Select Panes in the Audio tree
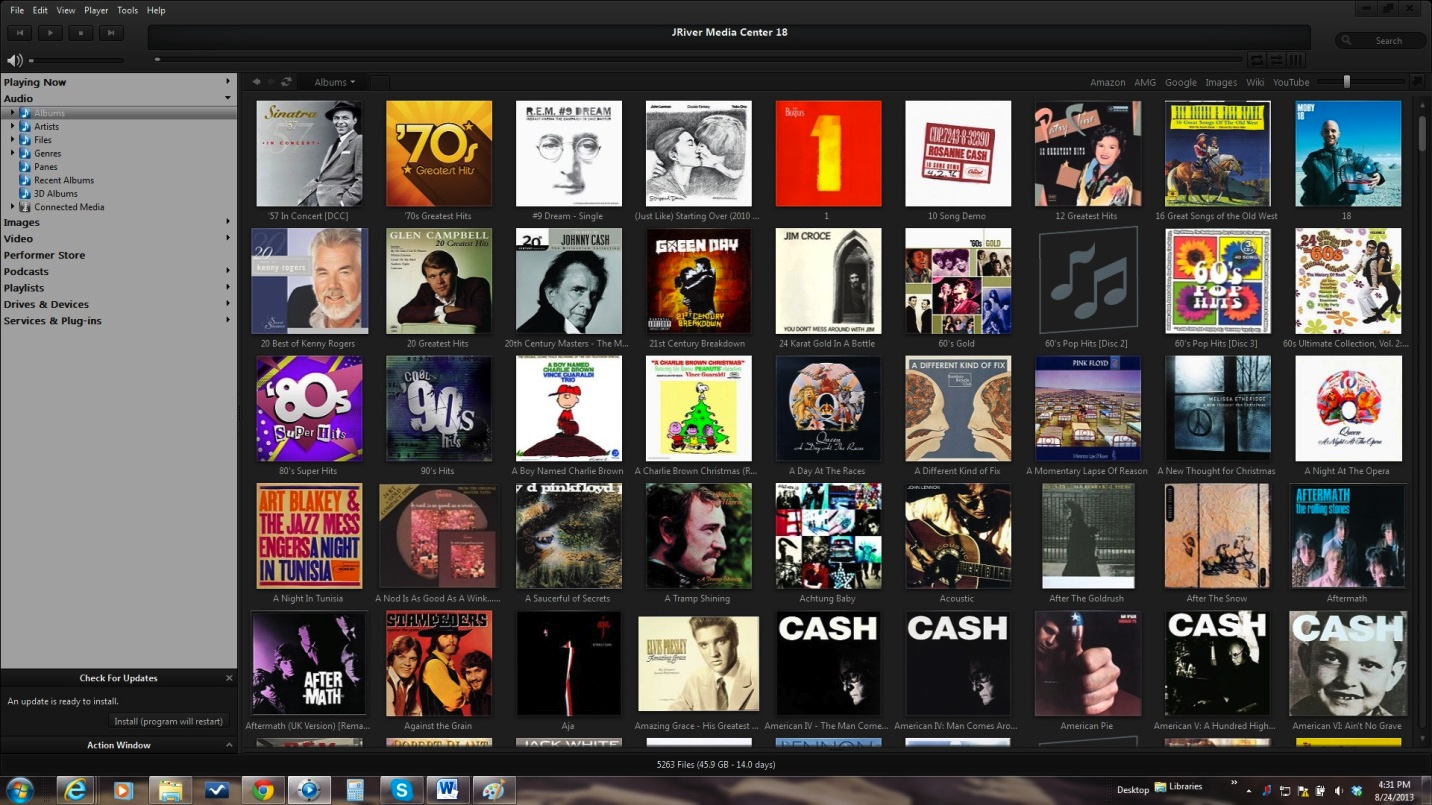 (46, 167)
